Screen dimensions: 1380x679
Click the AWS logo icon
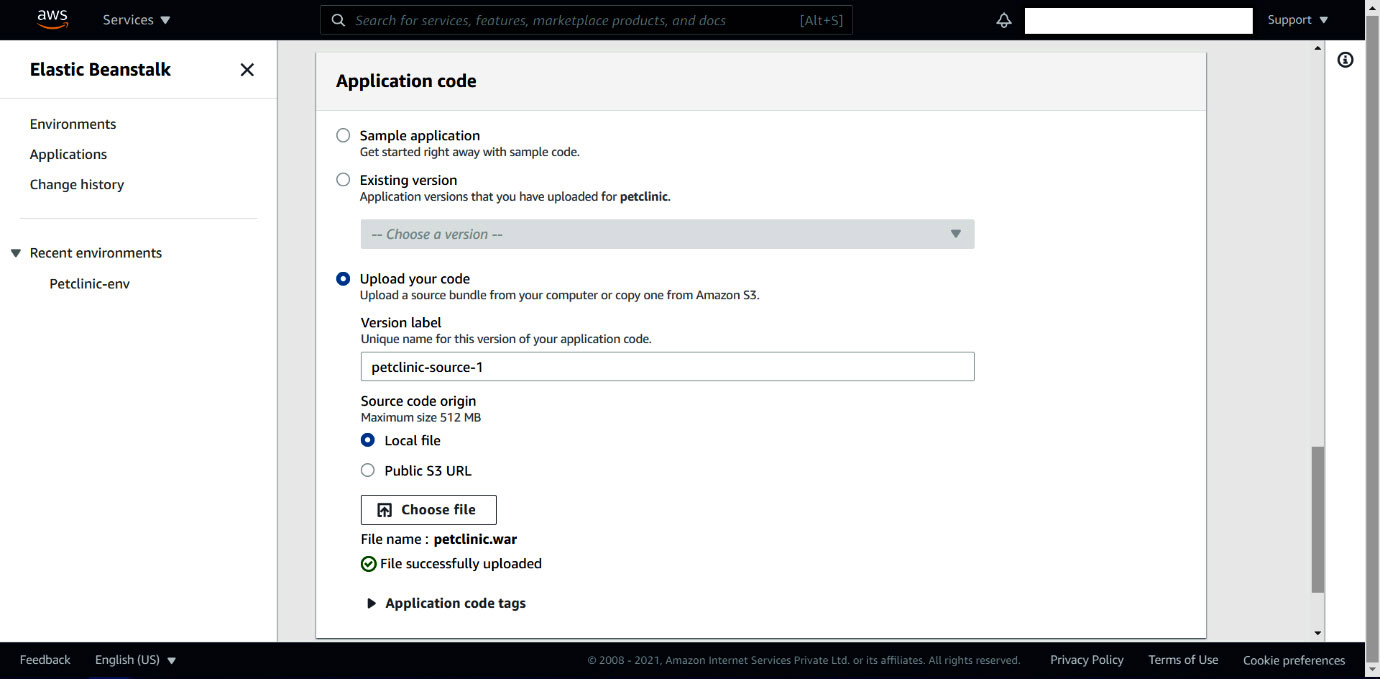52,19
